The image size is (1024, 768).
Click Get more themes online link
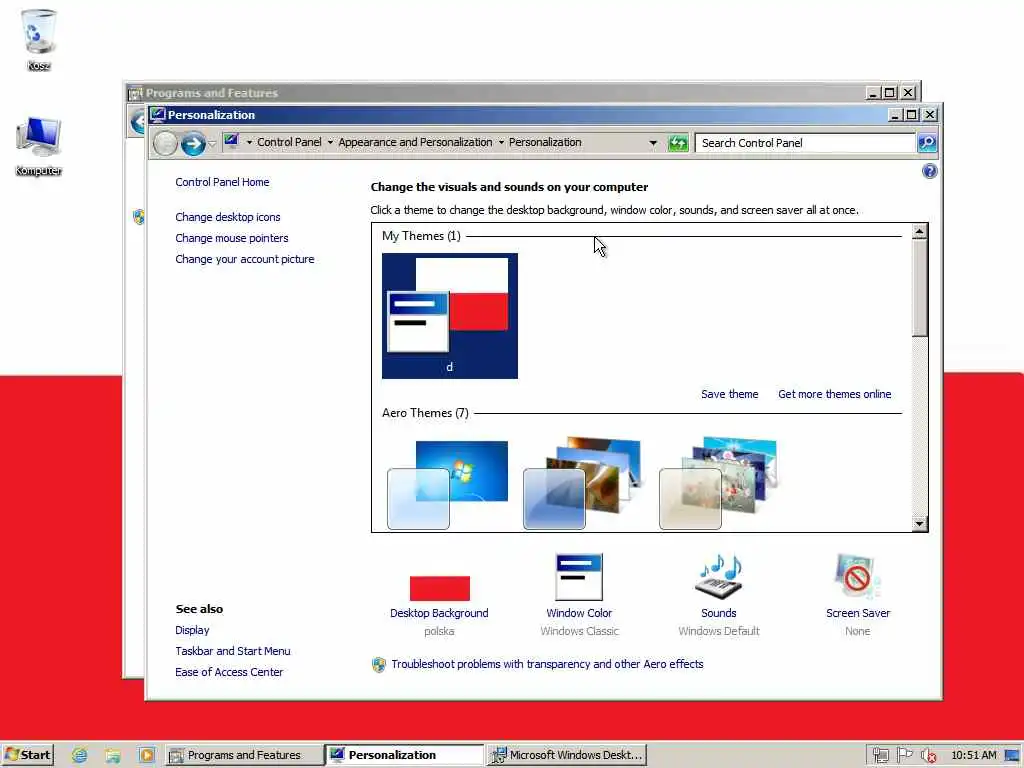pyautogui.click(x=835, y=394)
